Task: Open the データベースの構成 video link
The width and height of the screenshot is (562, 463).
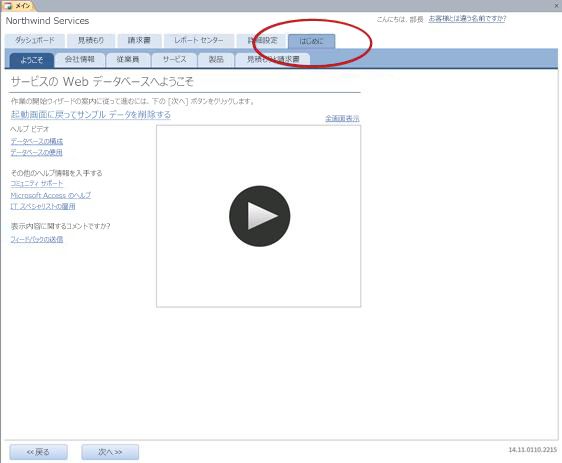Action: [37, 141]
